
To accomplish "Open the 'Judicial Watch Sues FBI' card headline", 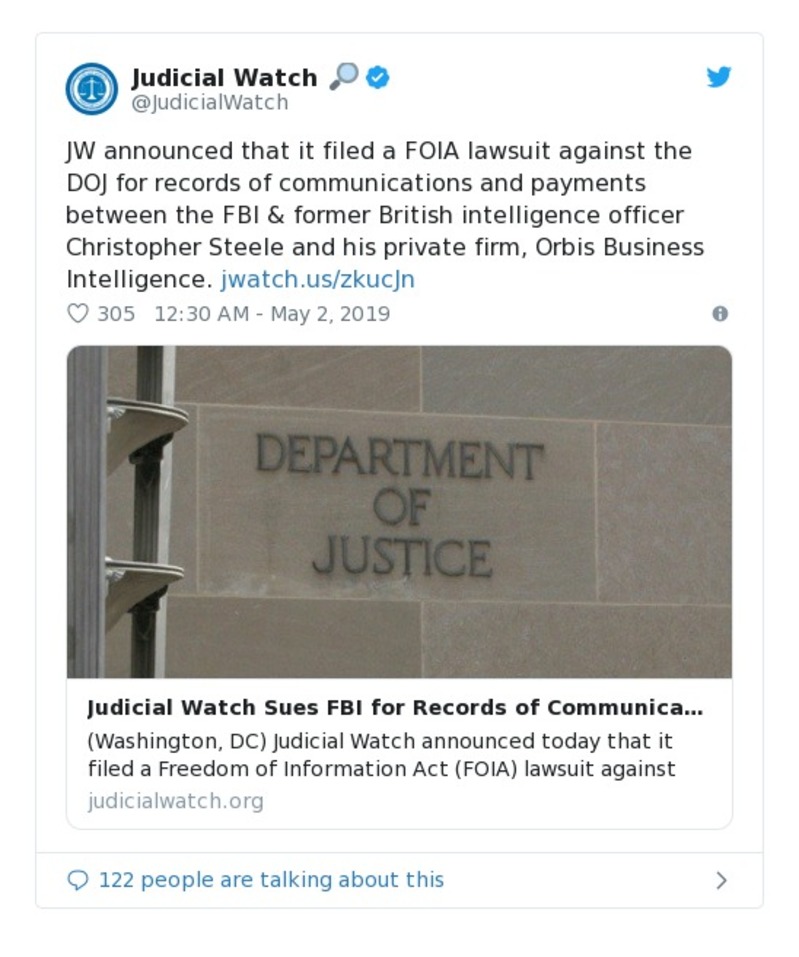I will tap(395, 708).
